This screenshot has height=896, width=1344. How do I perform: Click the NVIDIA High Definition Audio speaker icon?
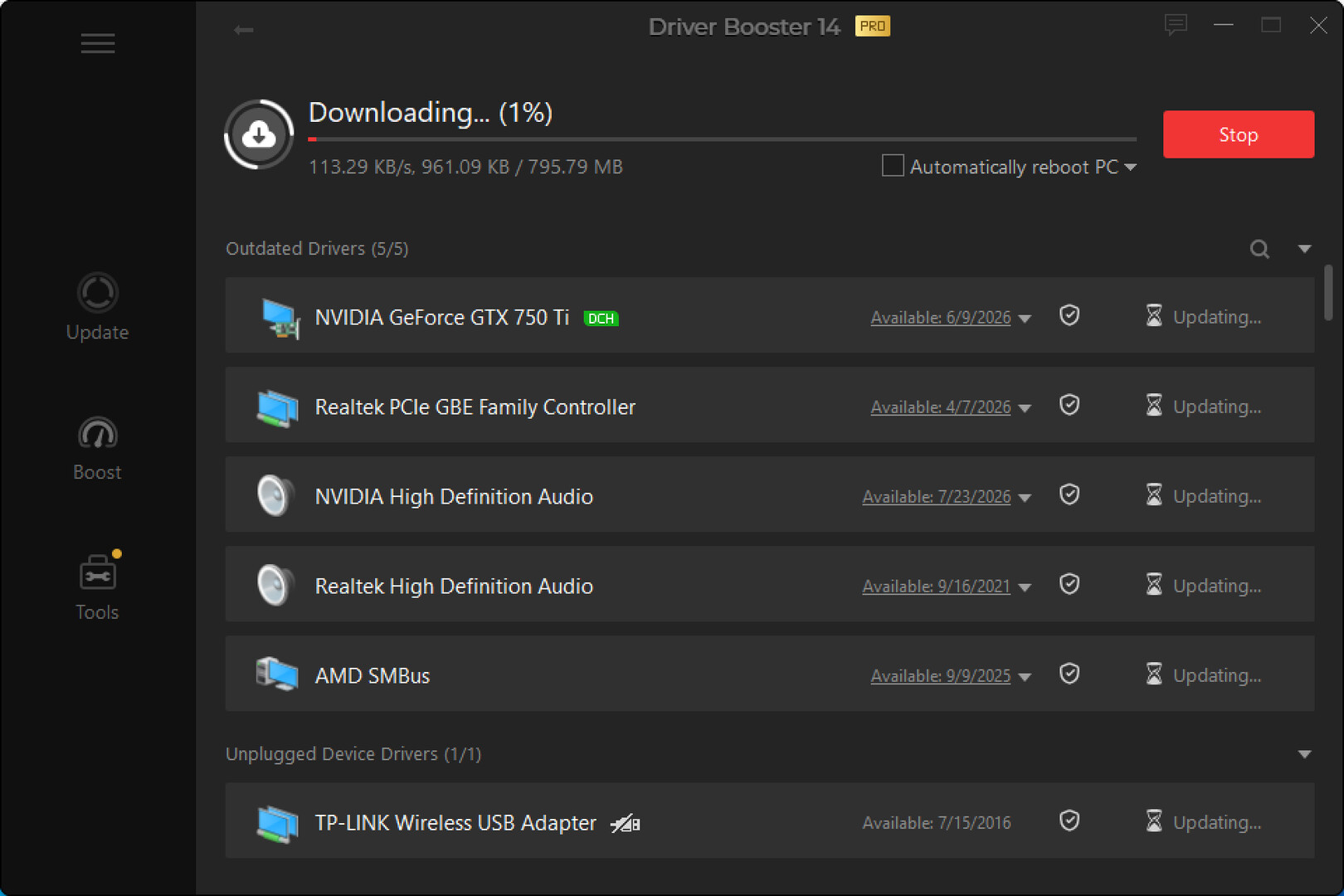point(275,496)
